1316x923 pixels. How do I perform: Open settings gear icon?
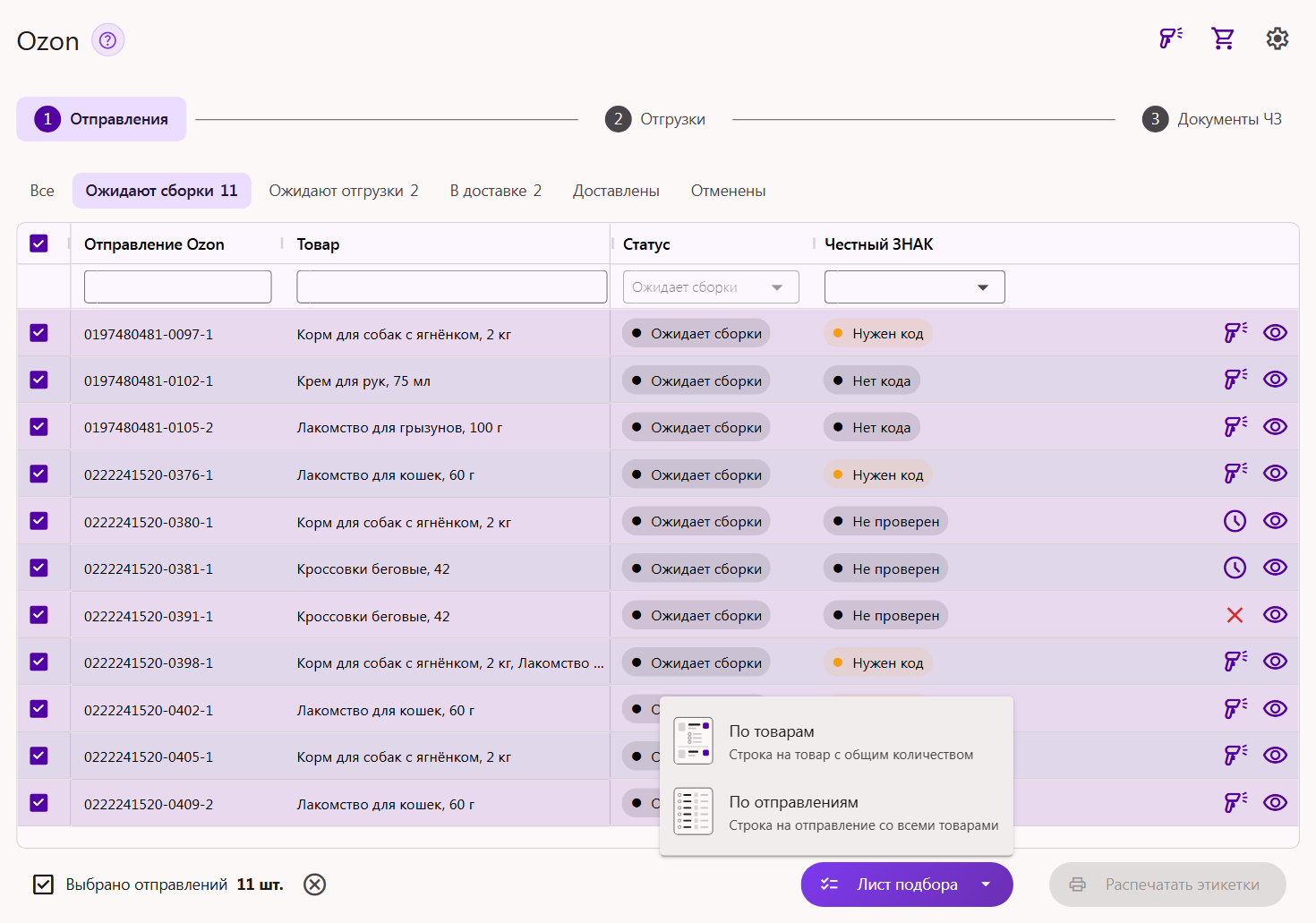point(1278,38)
